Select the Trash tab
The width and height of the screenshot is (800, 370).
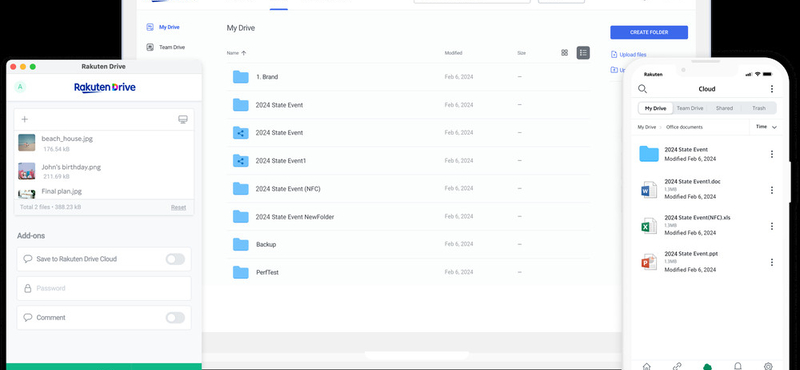pyautogui.click(x=759, y=108)
